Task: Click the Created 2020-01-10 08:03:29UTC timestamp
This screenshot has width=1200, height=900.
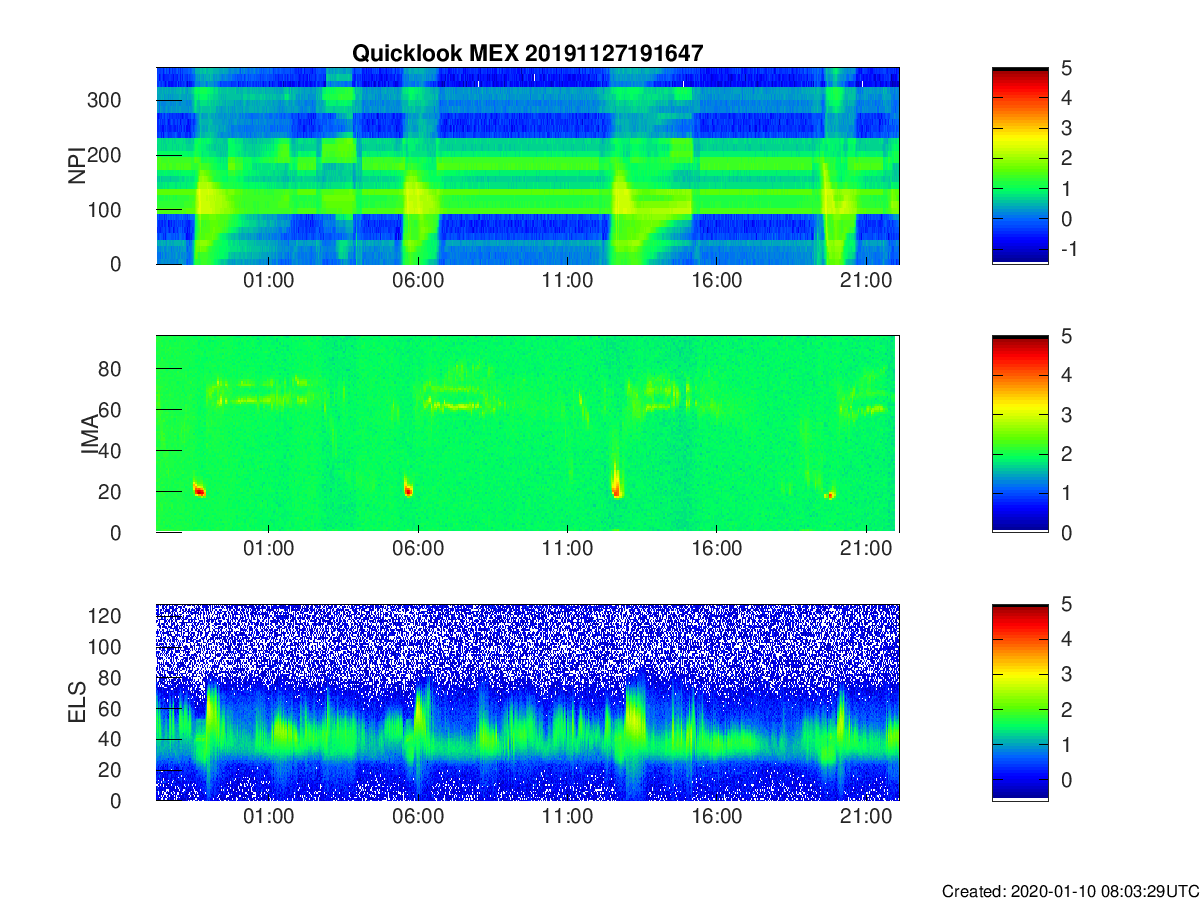Action: 1070,891
